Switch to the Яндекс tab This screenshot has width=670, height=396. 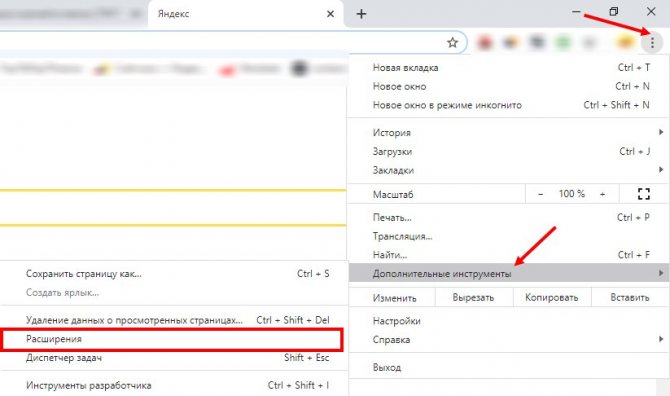click(246, 14)
